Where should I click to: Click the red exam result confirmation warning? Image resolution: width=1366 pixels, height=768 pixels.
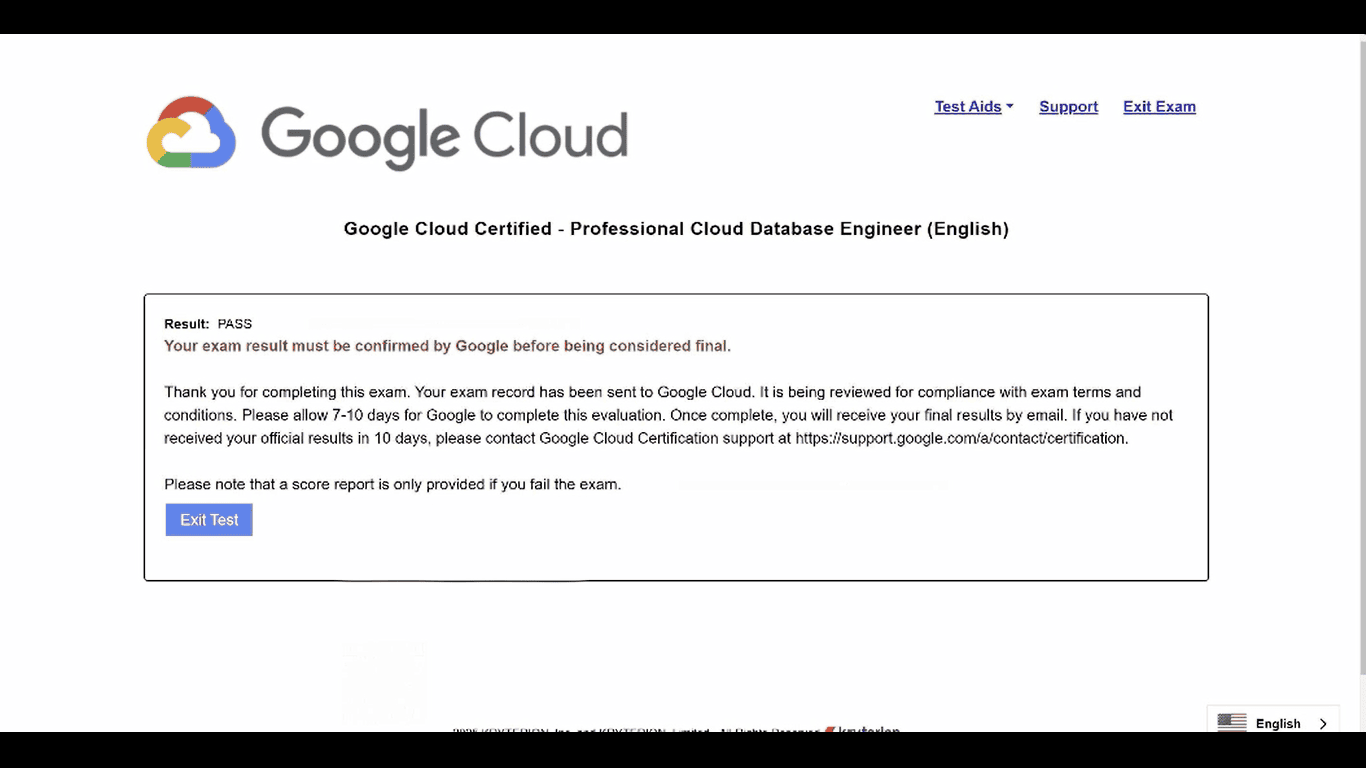coord(447,346)
